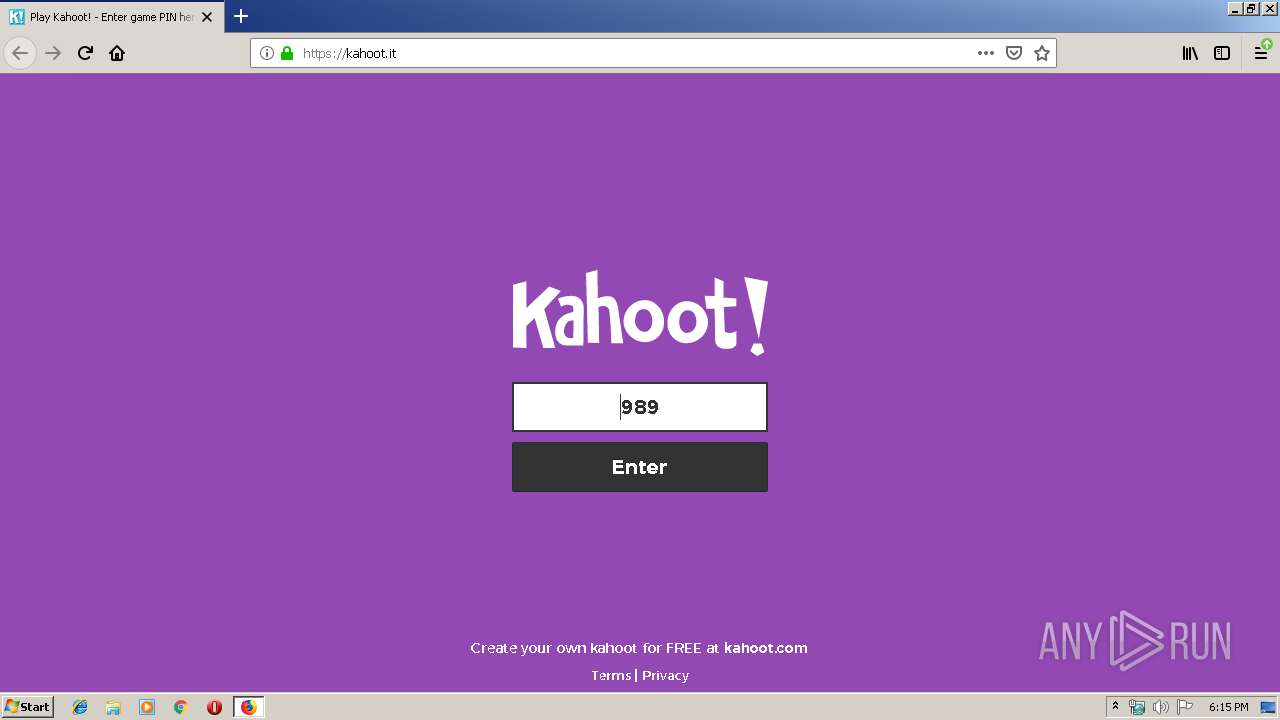Launch Windows Media Player from taskbar
The width and height of the screenshot is (1280, 720).
click(147, 707)
